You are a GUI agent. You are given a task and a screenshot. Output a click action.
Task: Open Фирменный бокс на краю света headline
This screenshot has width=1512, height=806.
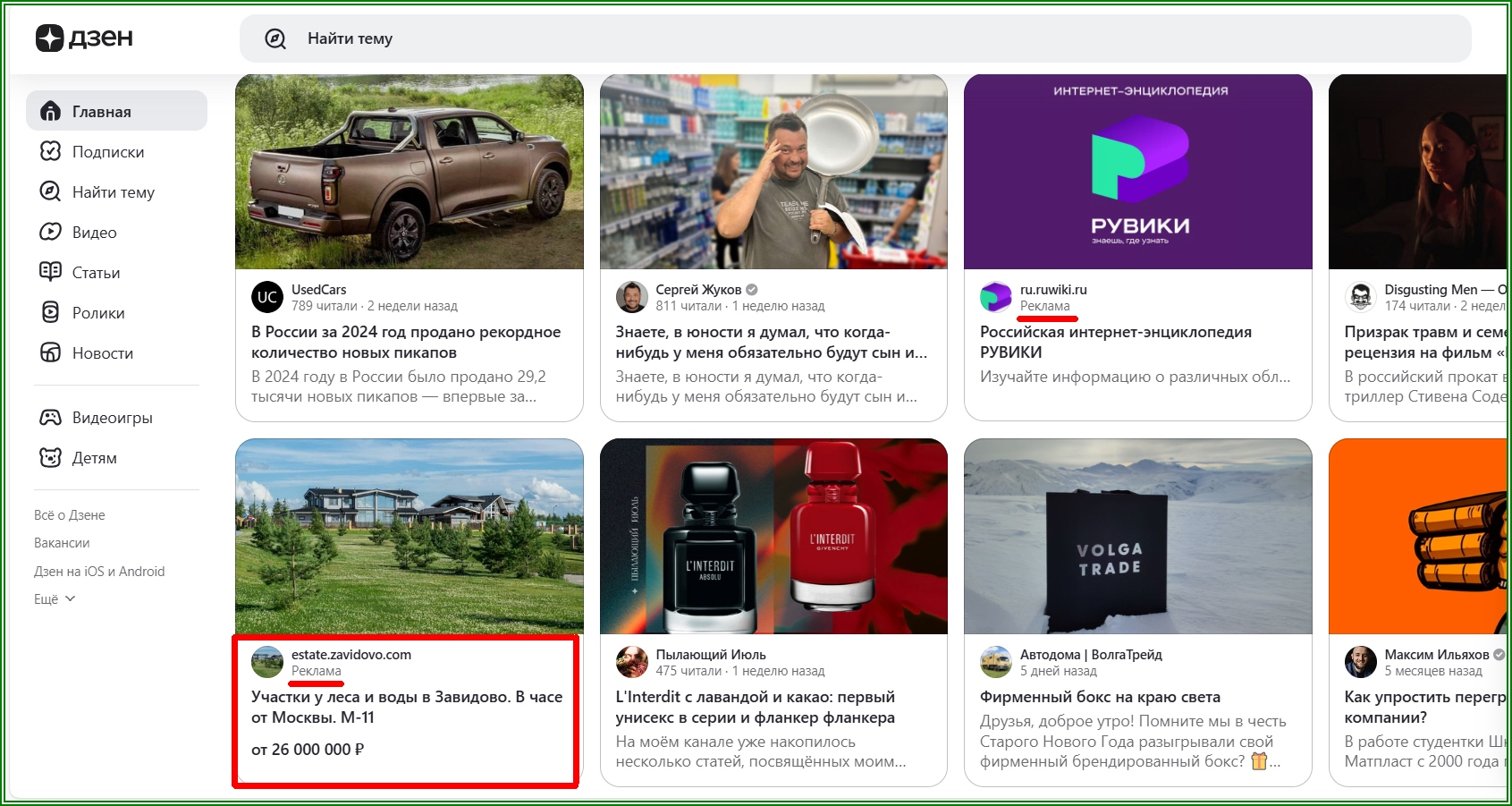click(1100, 697)
